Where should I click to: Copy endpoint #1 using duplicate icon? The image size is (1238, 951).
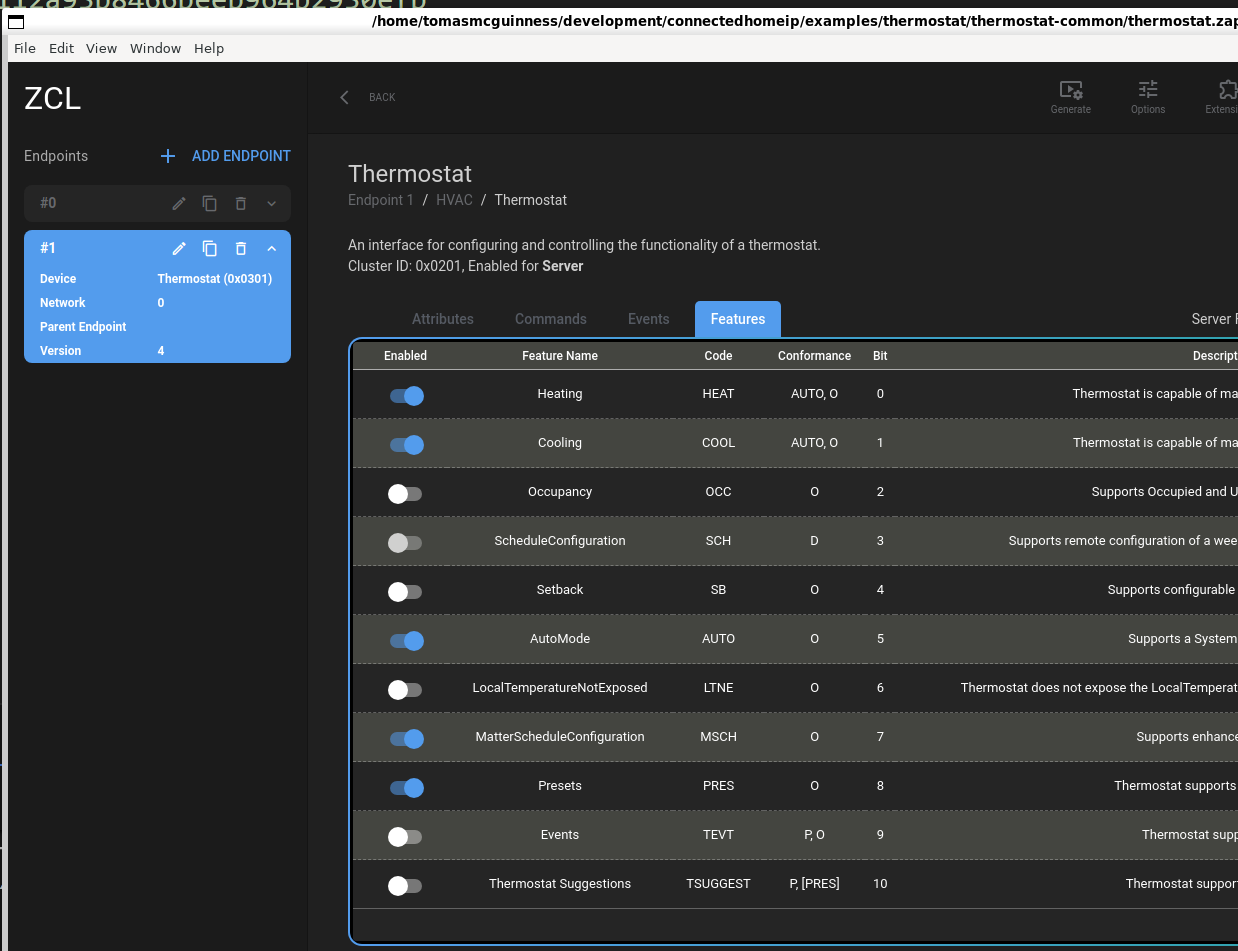point(210,248)
